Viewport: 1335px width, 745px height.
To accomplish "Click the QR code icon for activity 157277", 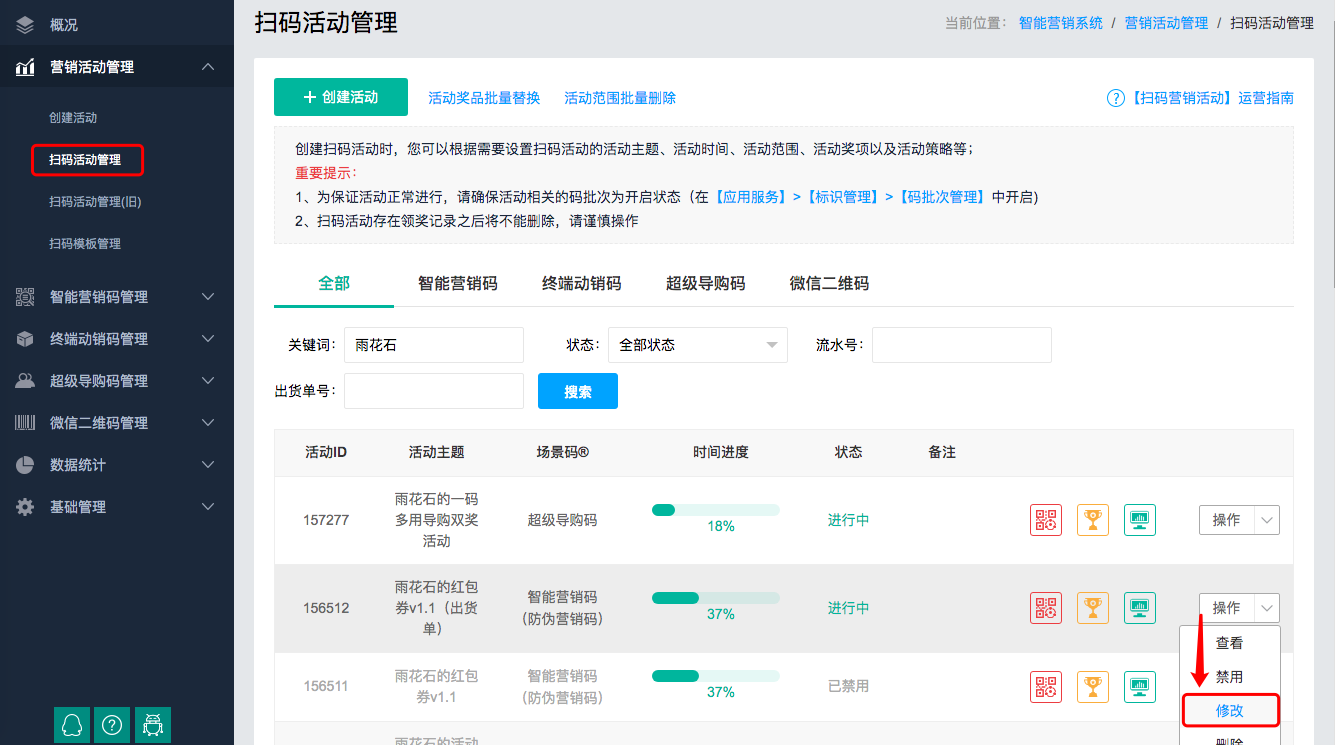I will point(1046,520).
